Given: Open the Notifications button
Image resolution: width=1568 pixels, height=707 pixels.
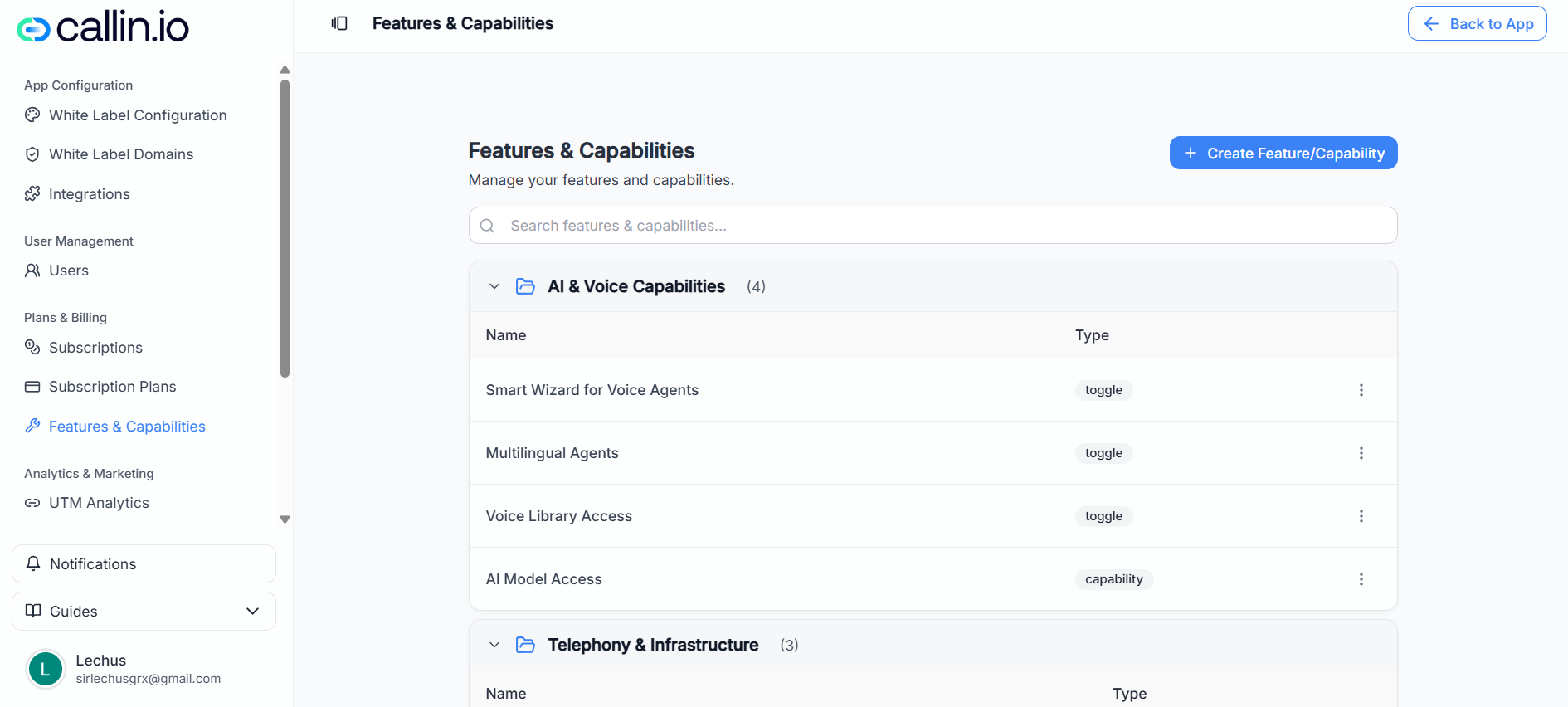Looking at the screenshot, I should pos(144,564).
